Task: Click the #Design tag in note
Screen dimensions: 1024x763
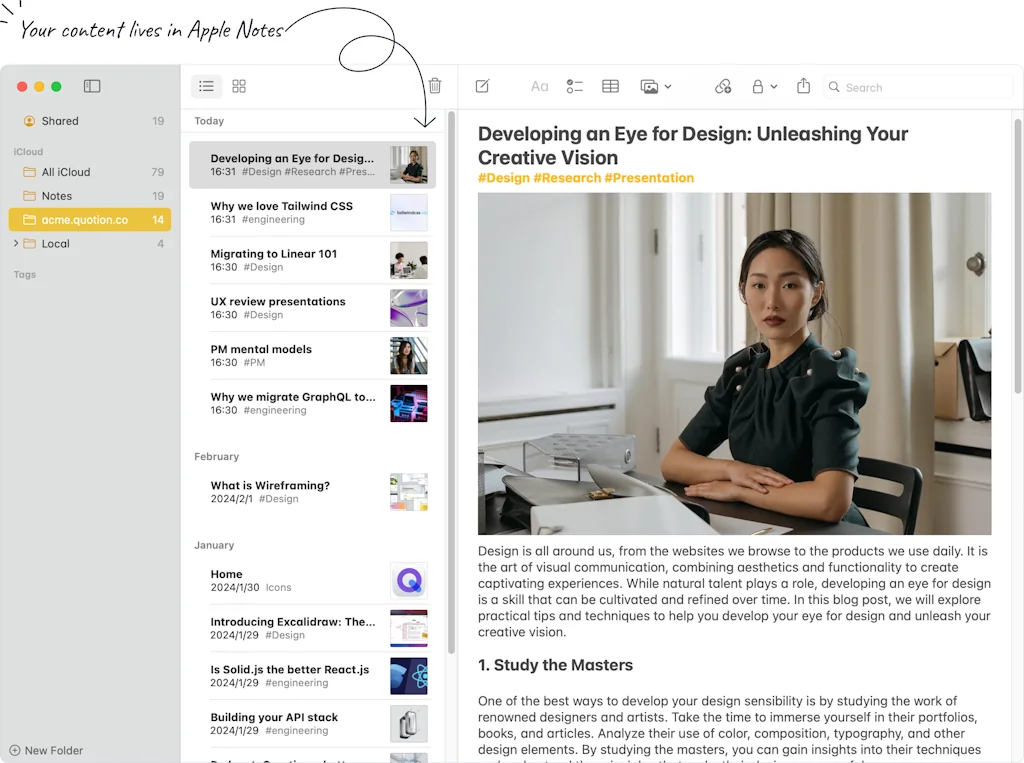Action: [503, 178]
